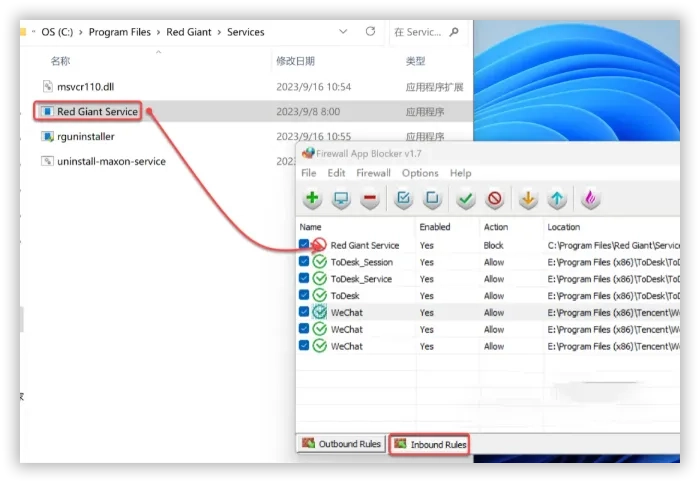The image size is (700, 483).
Task: Switch to the Inbound Rules tab
Action: click(429, 445)
